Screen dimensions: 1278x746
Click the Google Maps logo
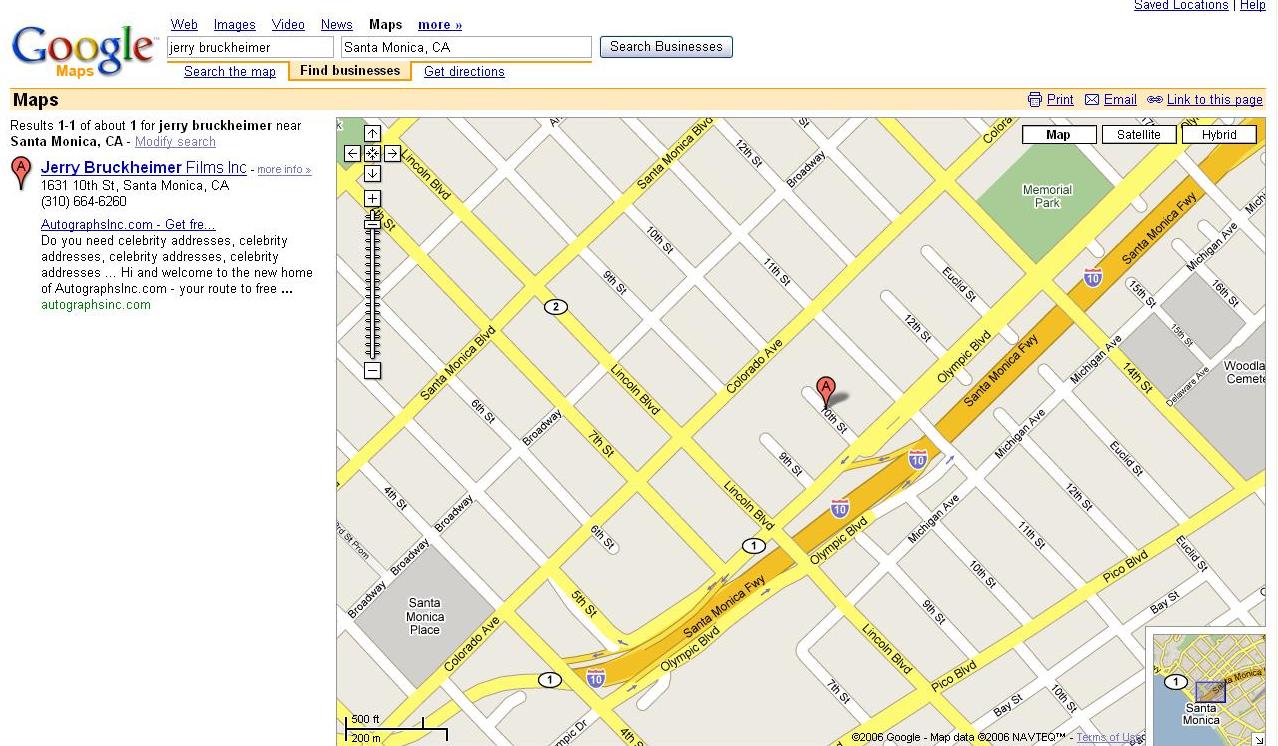click(84, 51)
